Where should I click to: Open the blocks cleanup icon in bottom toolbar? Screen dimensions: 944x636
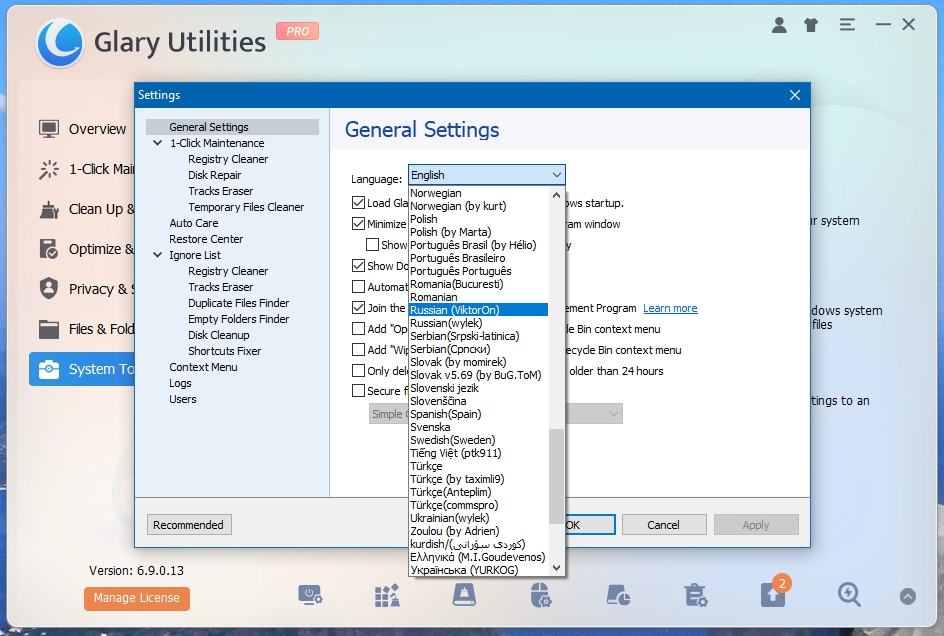(387, 595)
